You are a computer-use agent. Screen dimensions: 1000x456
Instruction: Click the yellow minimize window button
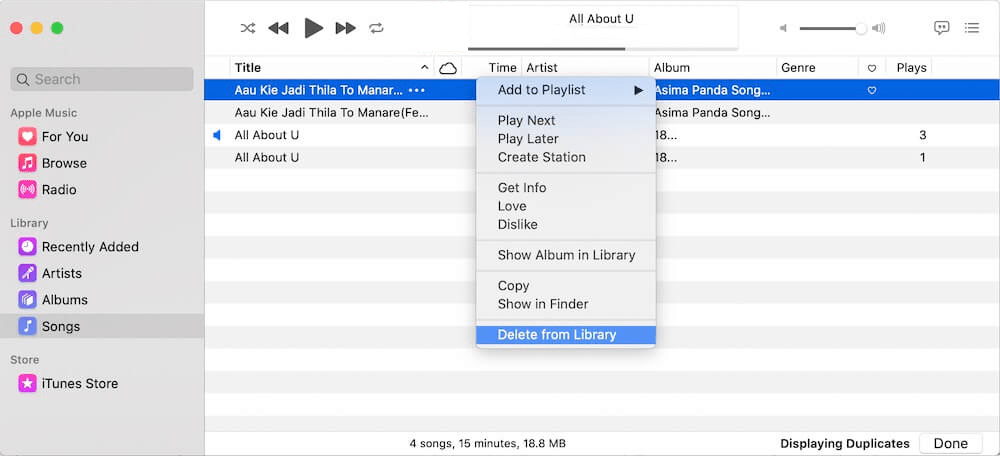(x=37, y=28)
